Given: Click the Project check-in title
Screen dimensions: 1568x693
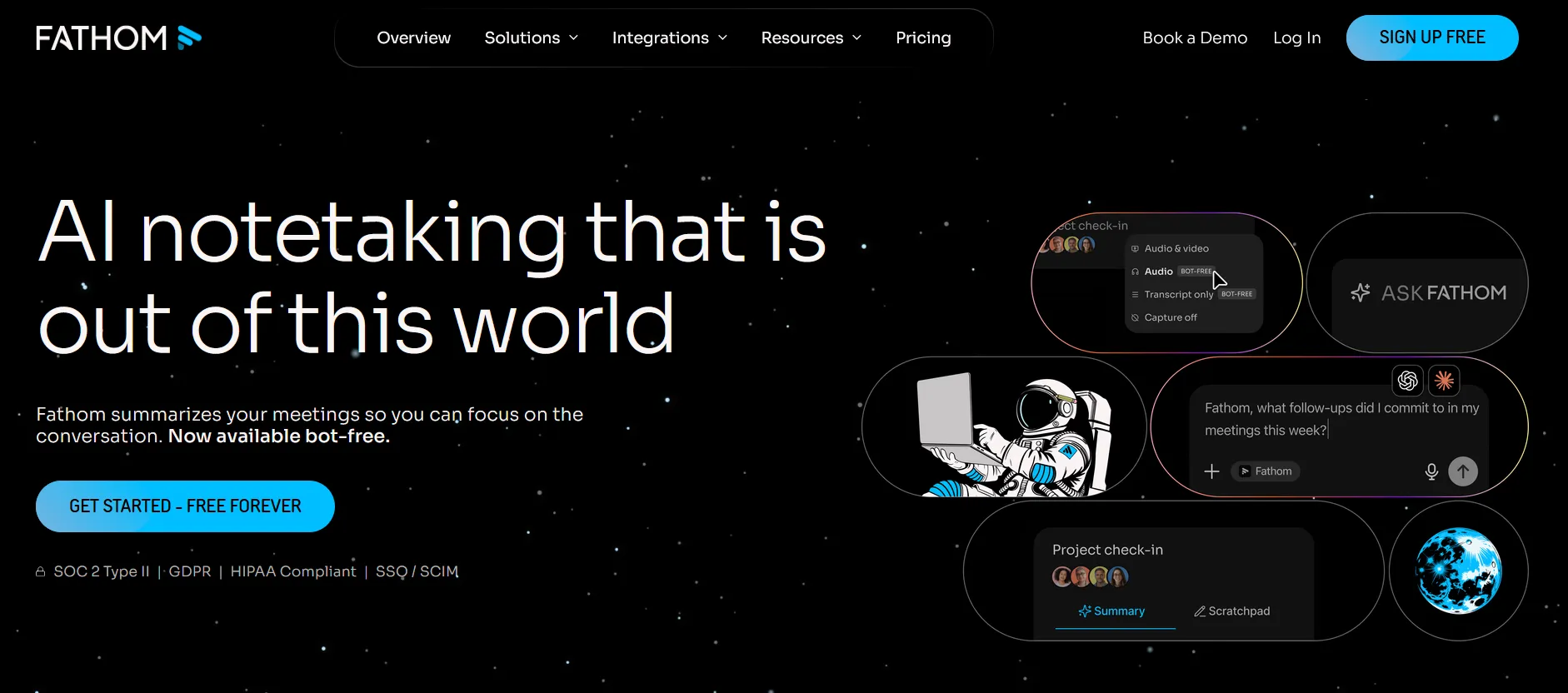Looking at the screenshot, I should [1107, 550].
